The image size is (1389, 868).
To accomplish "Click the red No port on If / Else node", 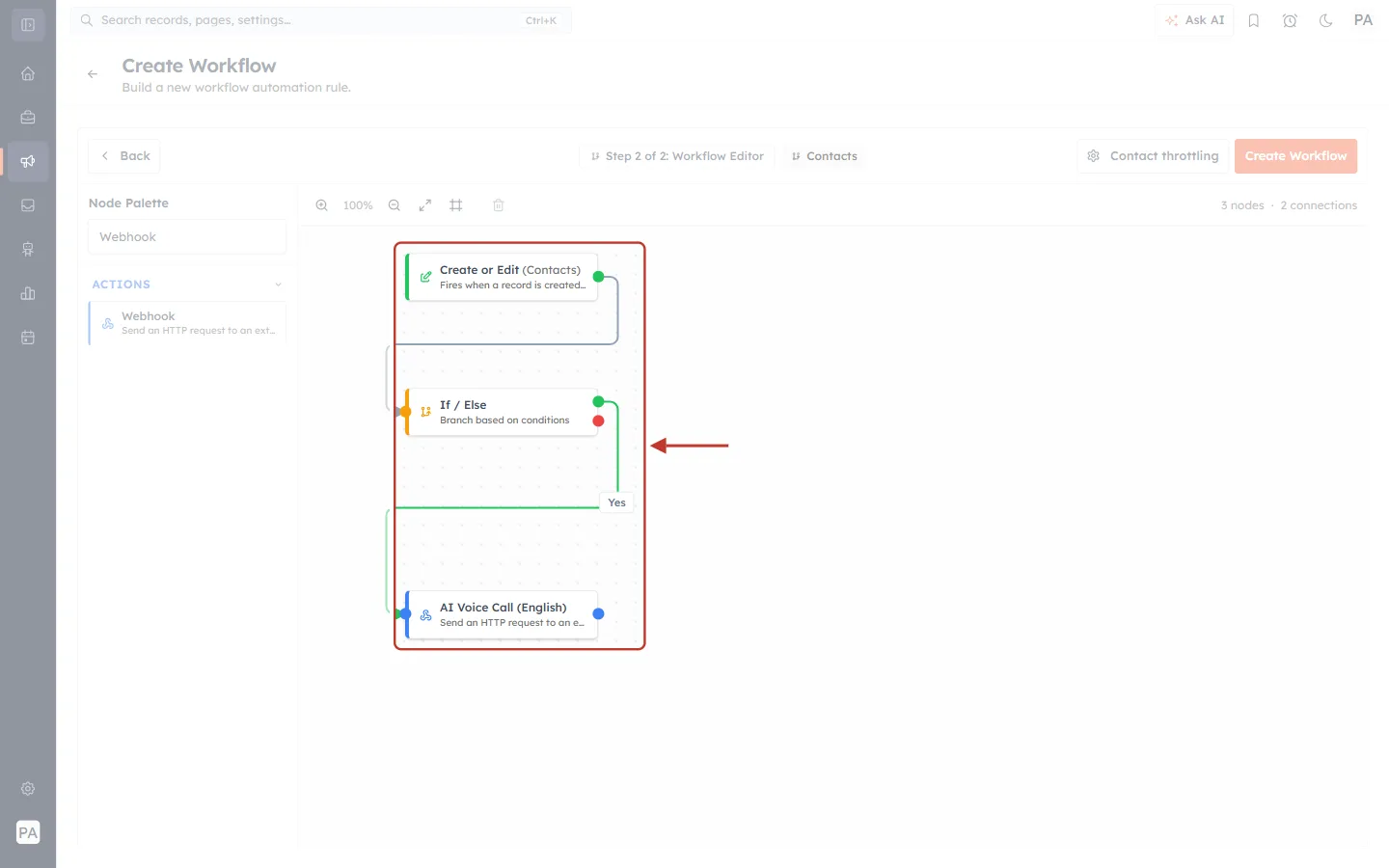I will coord(598,421).
